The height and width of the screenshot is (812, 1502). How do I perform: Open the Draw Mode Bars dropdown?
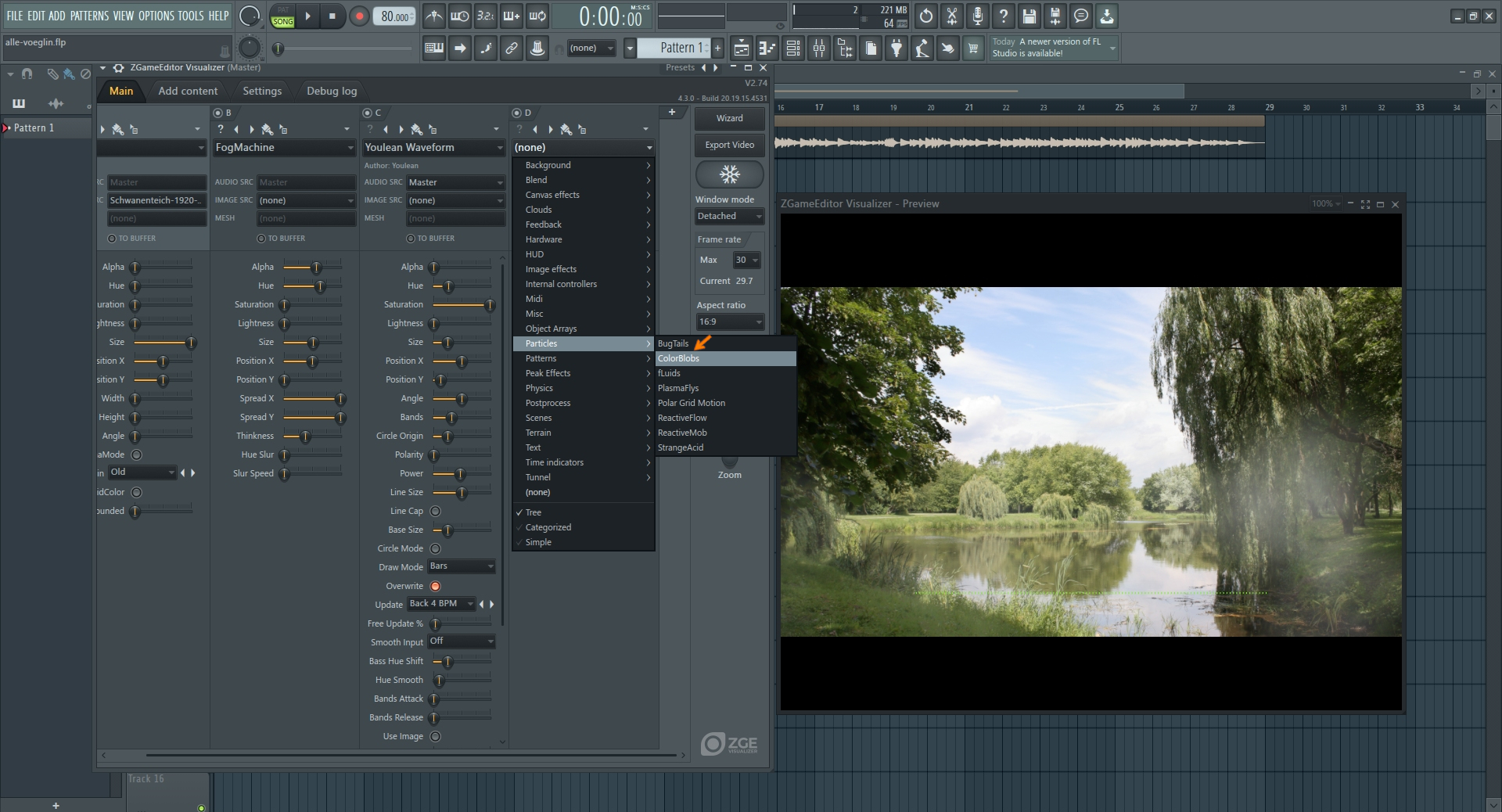coord(462,566)
